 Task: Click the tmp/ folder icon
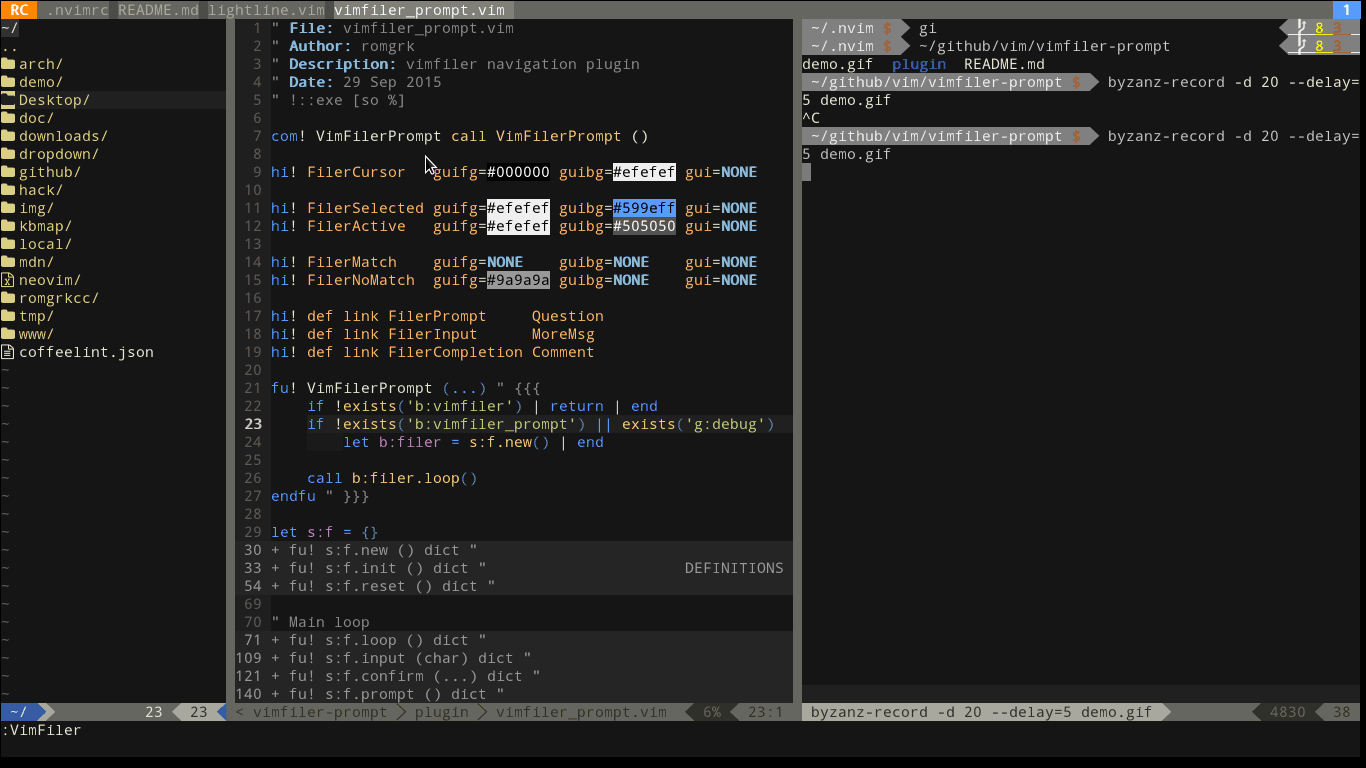[8, 316]
